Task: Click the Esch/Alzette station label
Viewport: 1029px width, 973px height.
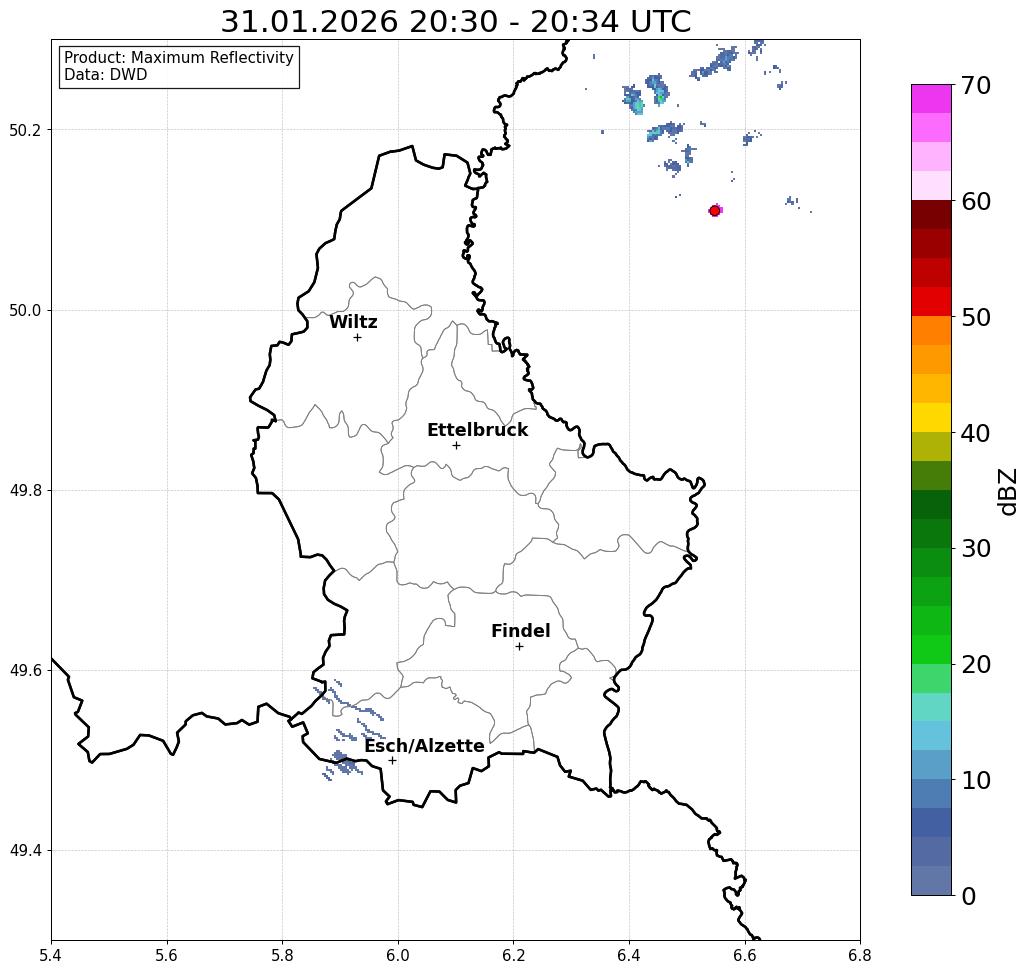Action: (x=424, y=746)
